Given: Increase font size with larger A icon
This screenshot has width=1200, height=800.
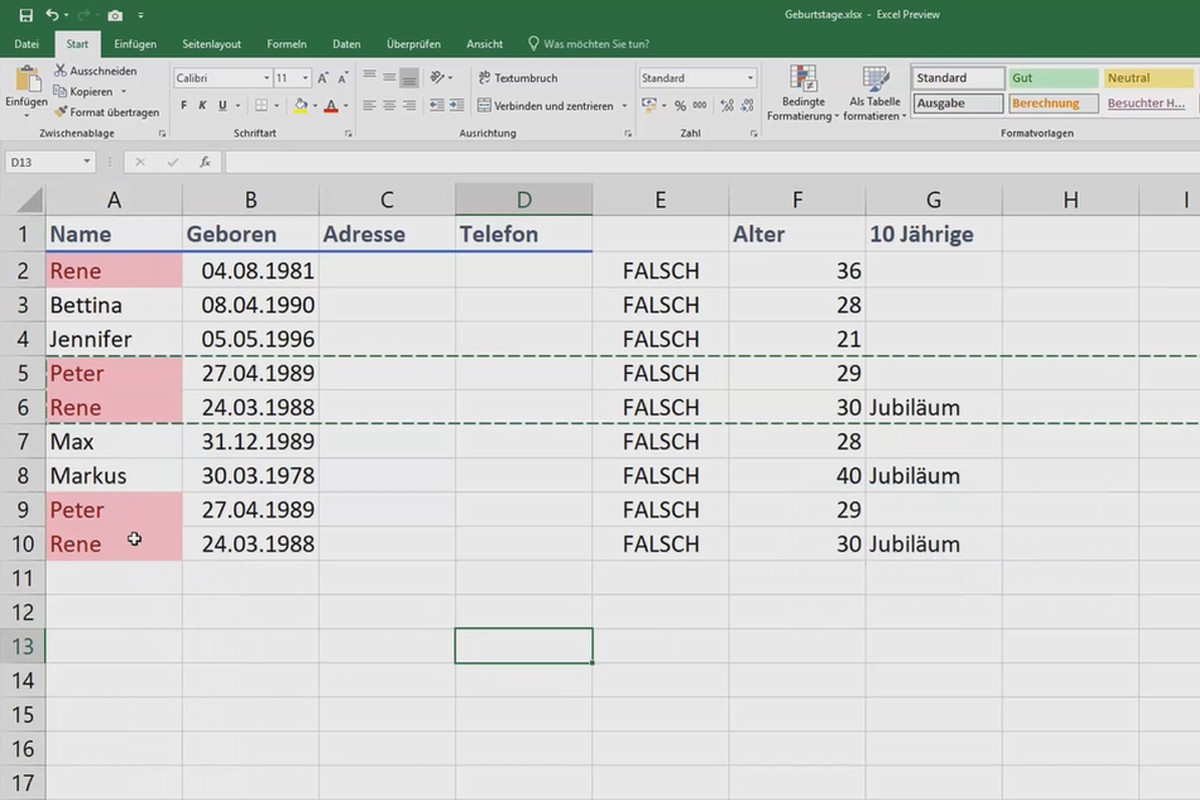Looking at the screenshot, I should [323, 78].
